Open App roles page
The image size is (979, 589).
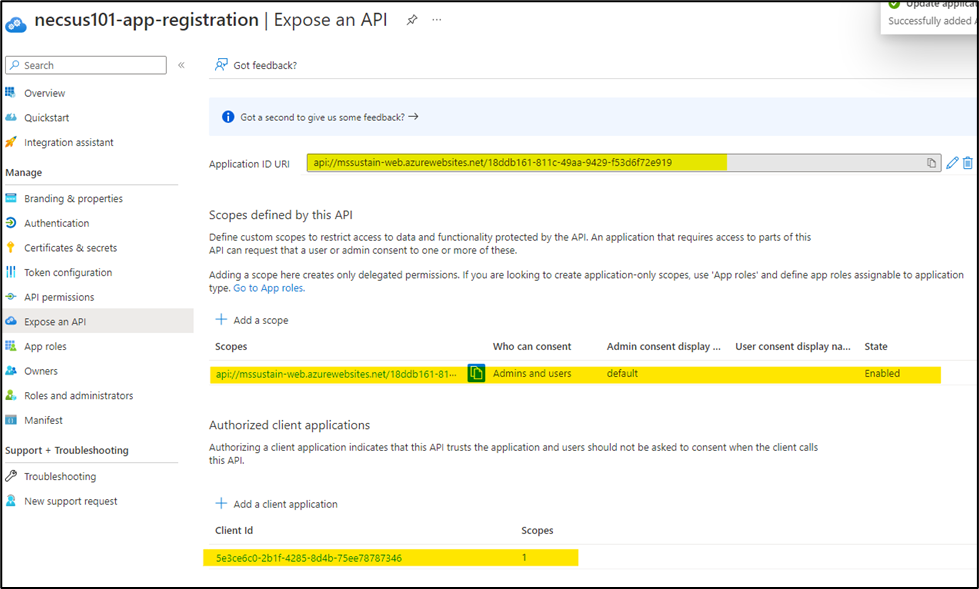point(45,347)
